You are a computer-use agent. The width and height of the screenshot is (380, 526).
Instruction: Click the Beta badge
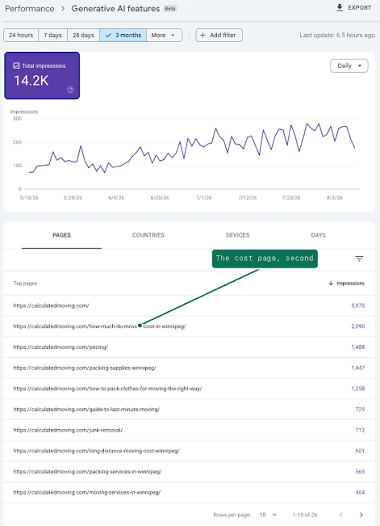(x=170, y=9)
